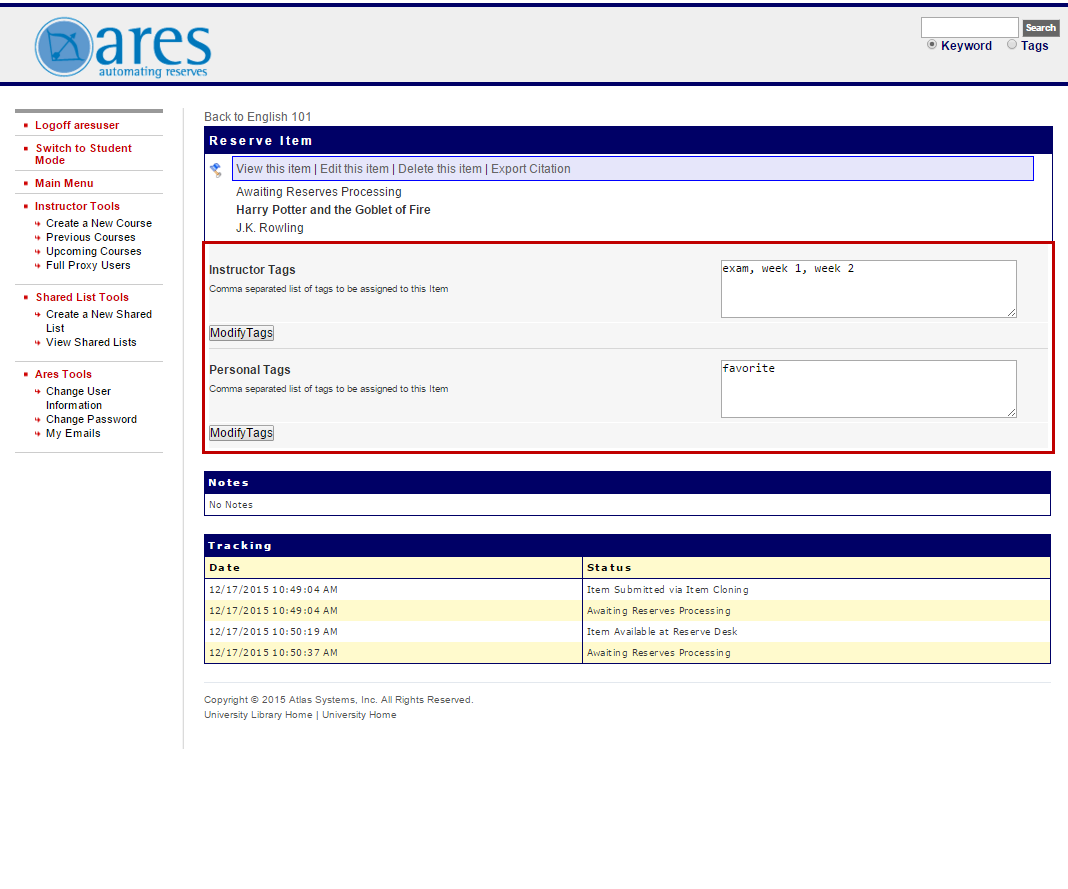
Task: Select Delete this item
Action: [x=440, y=168]
